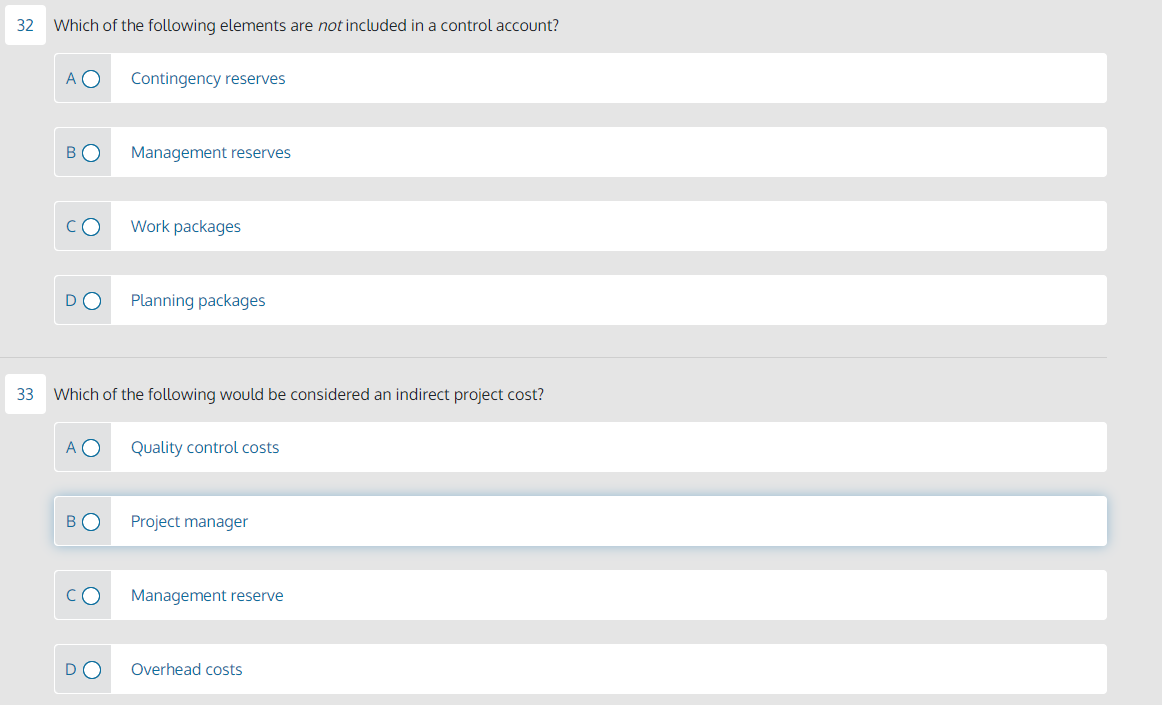
Task: Select radio button A next to Quality control costs
Action: (90, 447)
